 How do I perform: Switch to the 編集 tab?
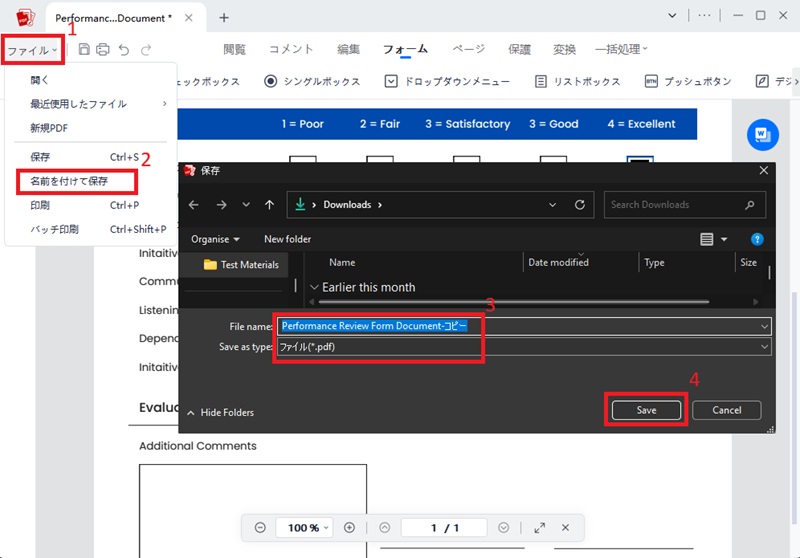(x=348, y=49)
